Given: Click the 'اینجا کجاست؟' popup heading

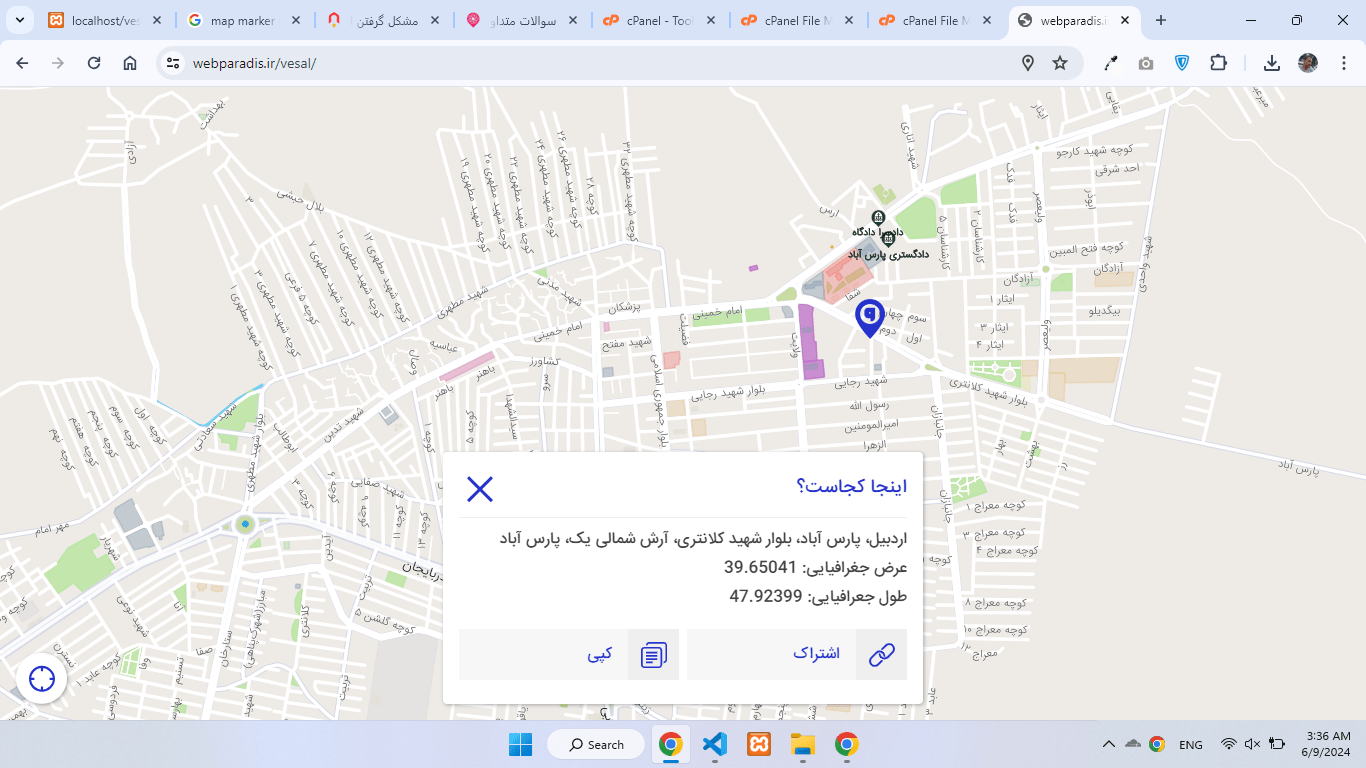Looking at the screenshot, I should point(852,487).
